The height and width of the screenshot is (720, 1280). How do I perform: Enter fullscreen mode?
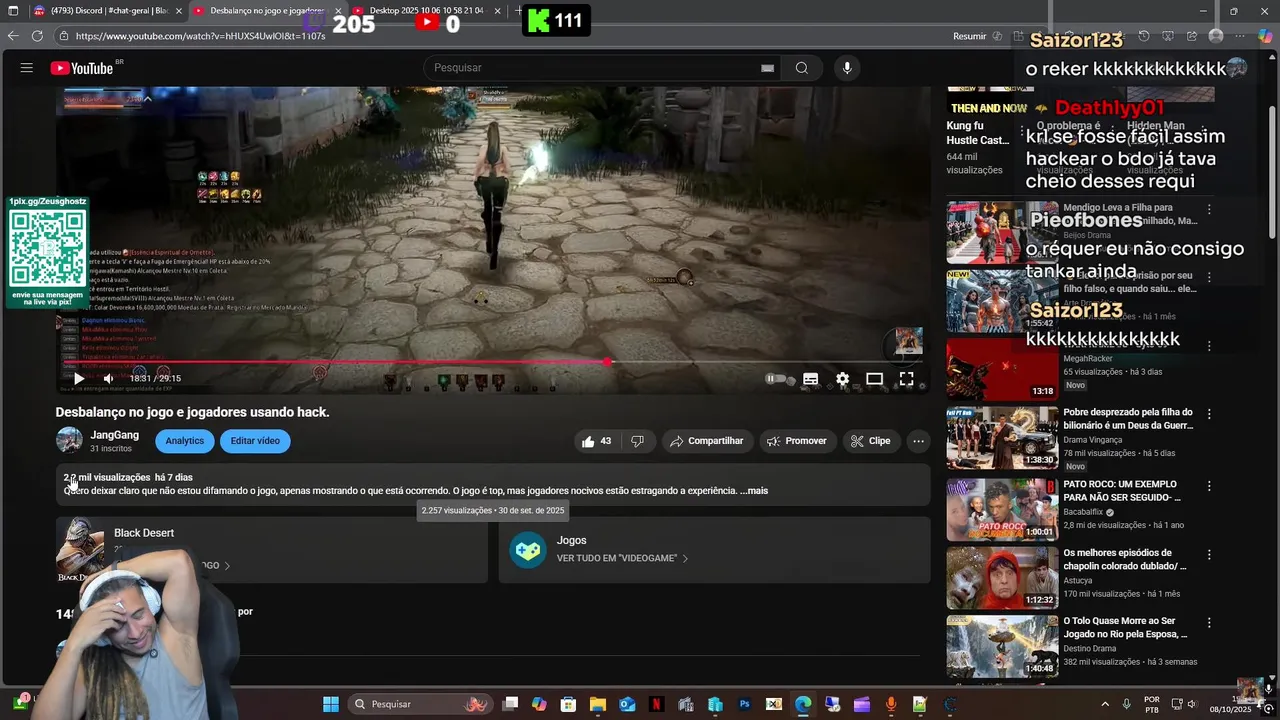906,379
